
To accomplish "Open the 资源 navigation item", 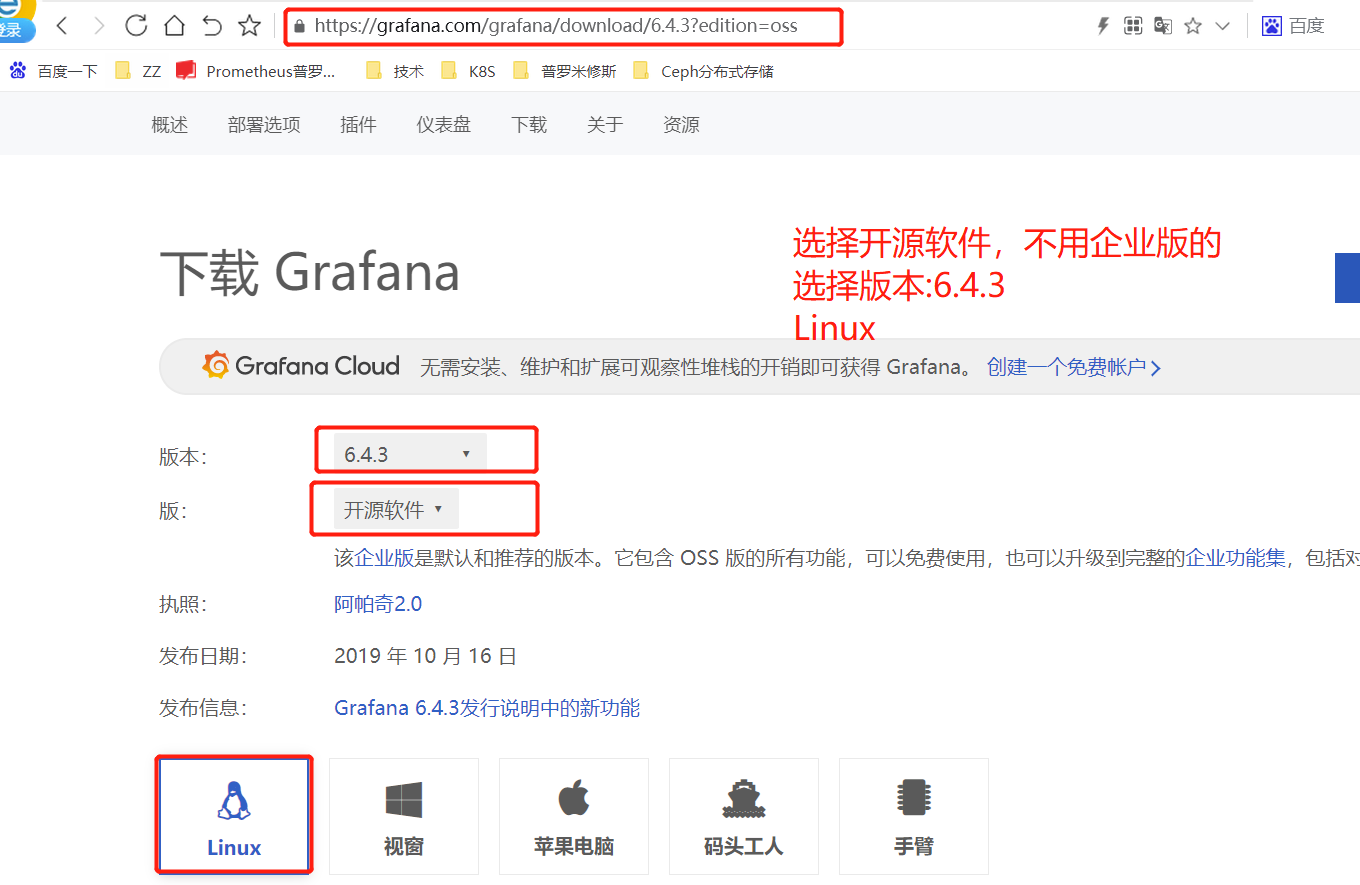I will point(681,125).
